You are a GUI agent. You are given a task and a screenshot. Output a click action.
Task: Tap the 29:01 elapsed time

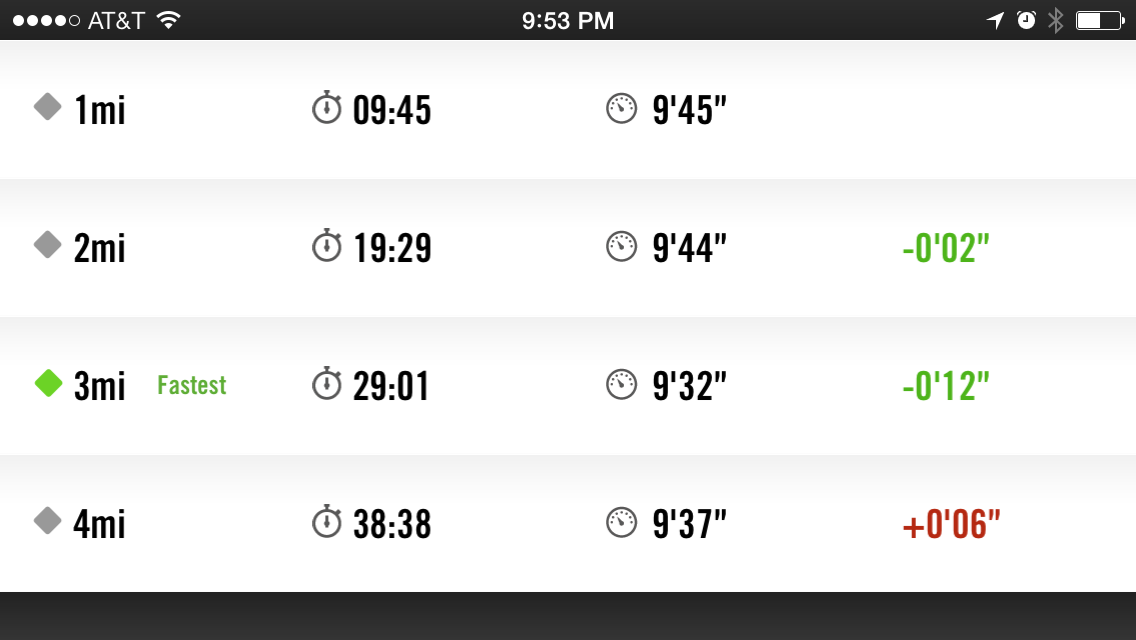pyautogui.click(x=391, y=386)
